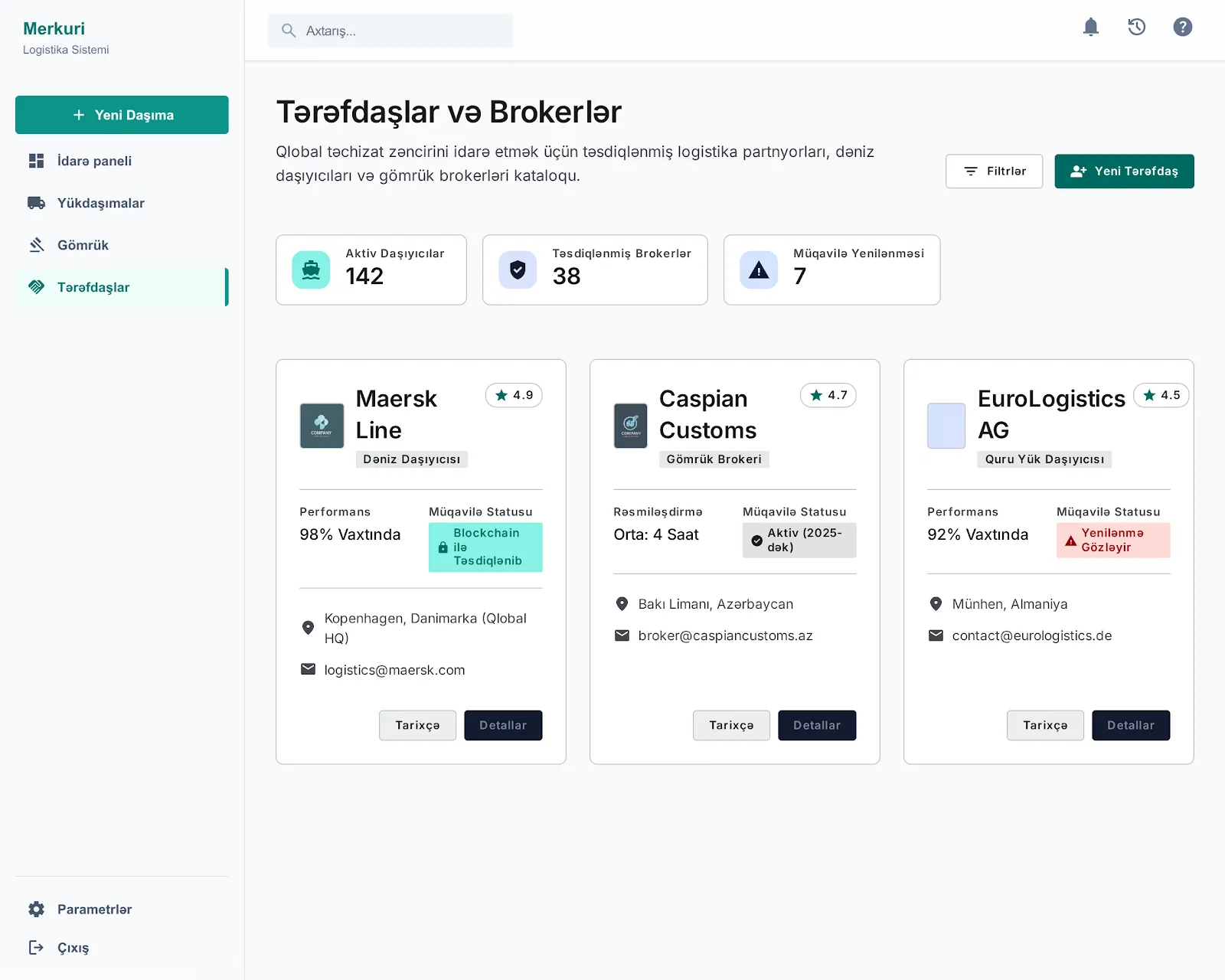Click the Maersk Line card title
The height and width of the screenshot is (980, 1225).
(x=396, y=414)
